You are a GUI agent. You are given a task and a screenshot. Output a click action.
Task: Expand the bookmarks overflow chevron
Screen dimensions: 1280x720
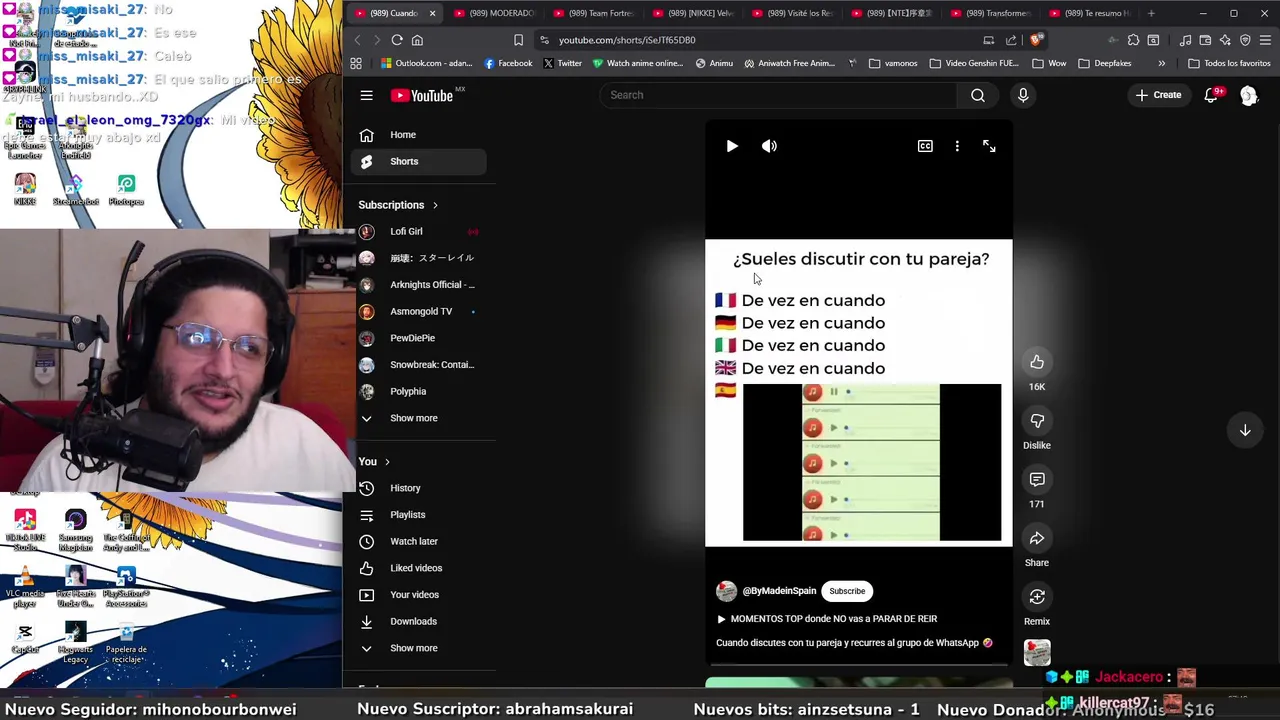[1161, 63]
